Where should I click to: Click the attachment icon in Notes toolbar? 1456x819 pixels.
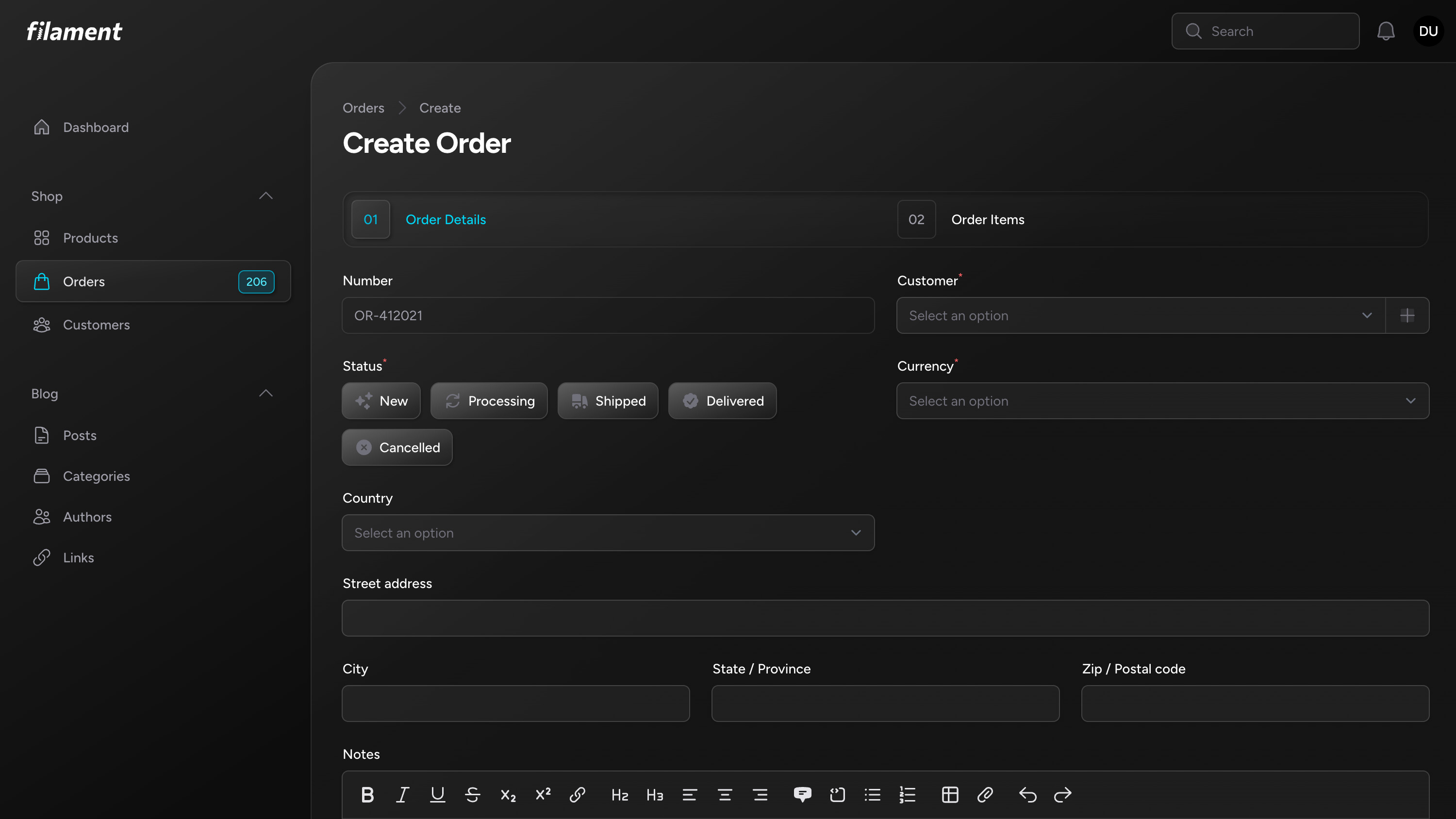click(x=985, y=794)
